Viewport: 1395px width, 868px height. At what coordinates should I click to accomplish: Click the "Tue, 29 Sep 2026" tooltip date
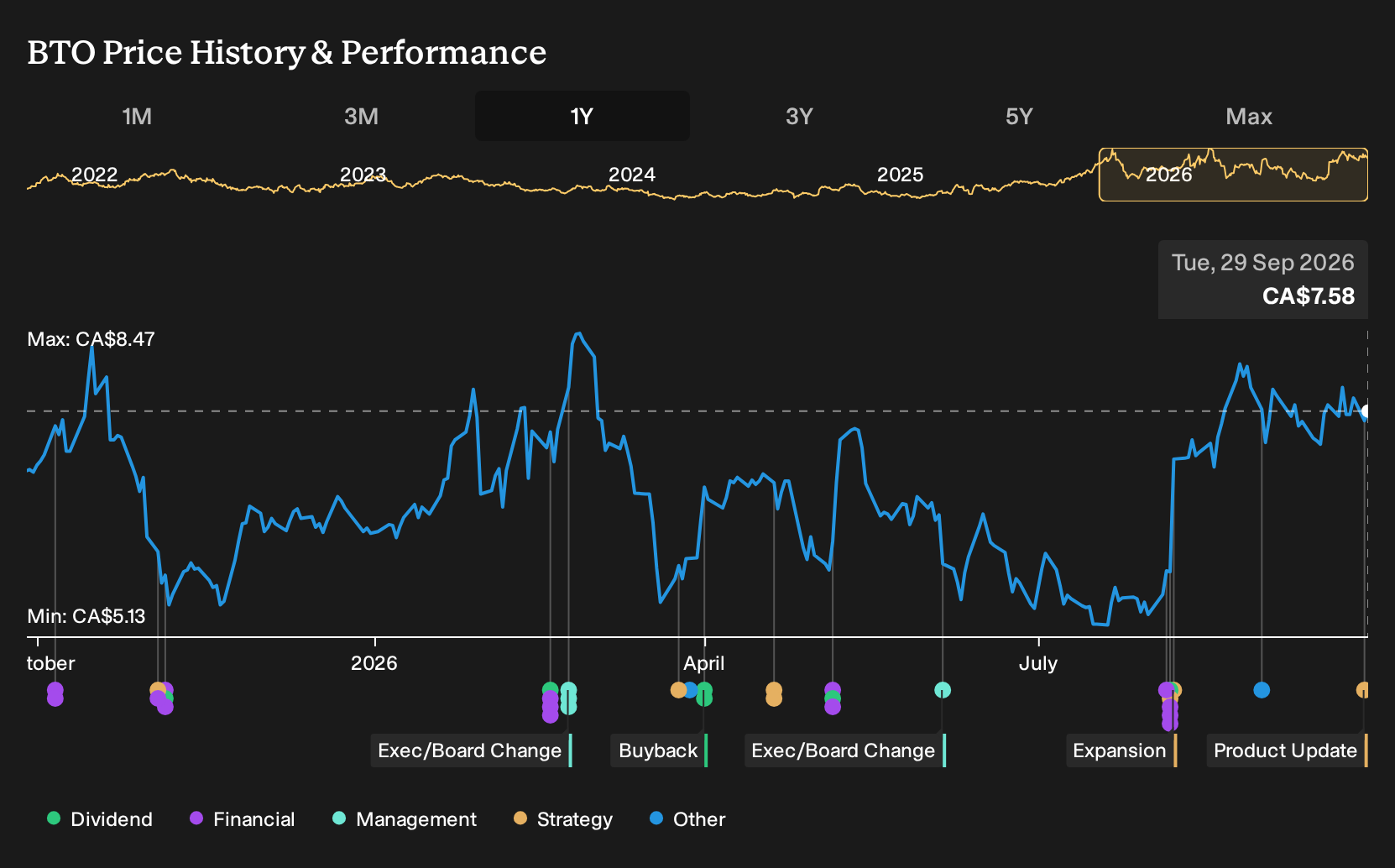(x=1262, y=263)
